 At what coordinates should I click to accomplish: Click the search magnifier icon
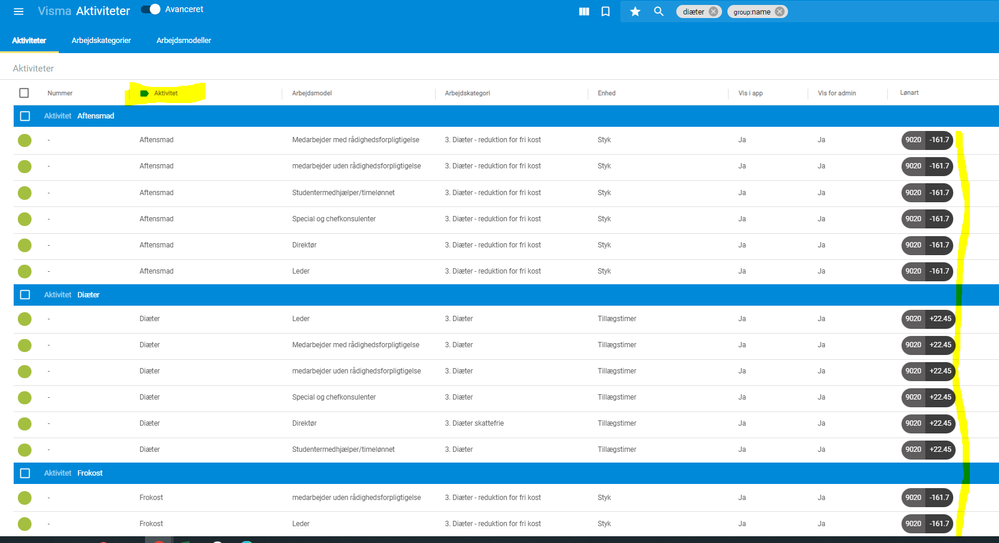[x=658, y=11]
